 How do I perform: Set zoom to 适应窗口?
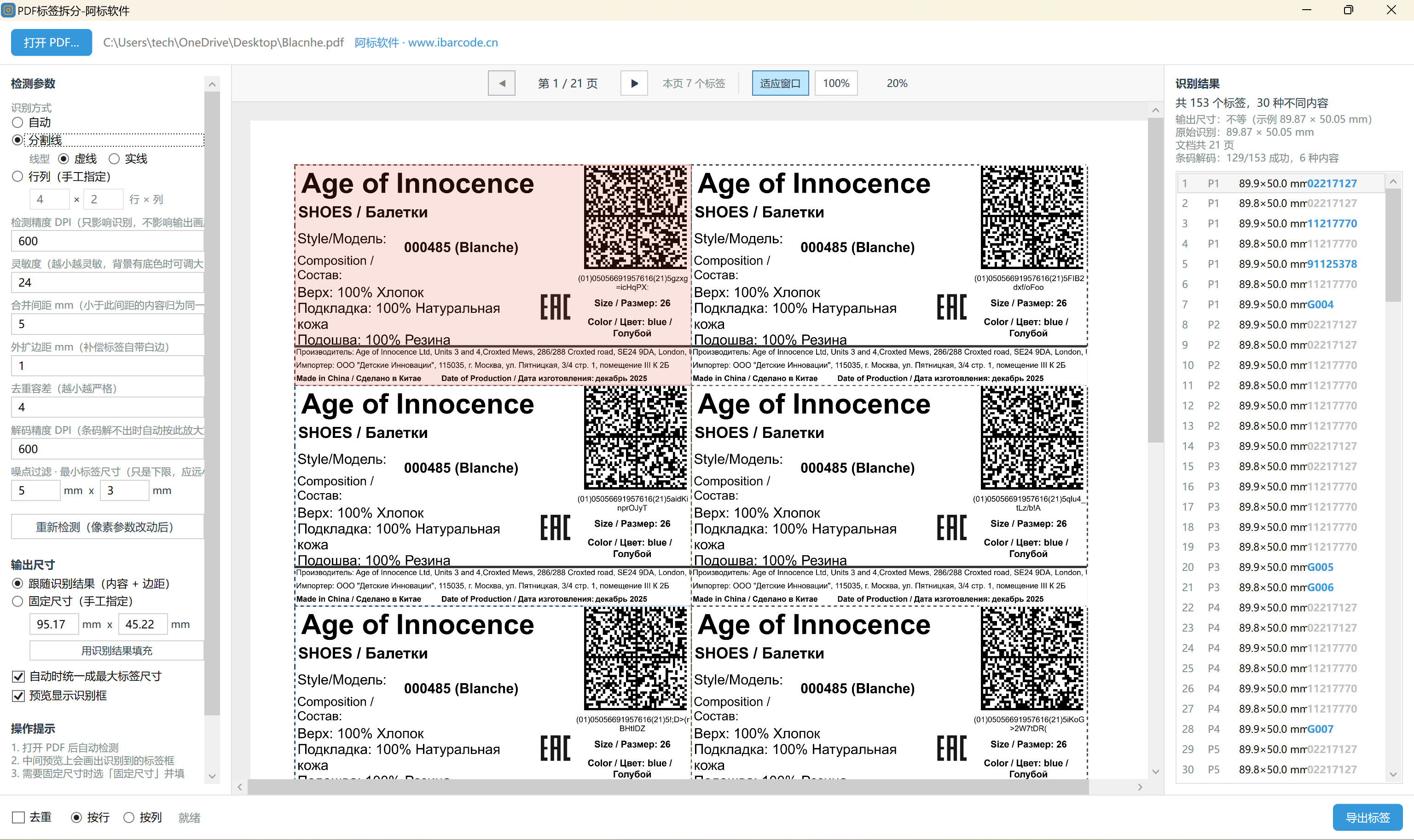(780, 83)
